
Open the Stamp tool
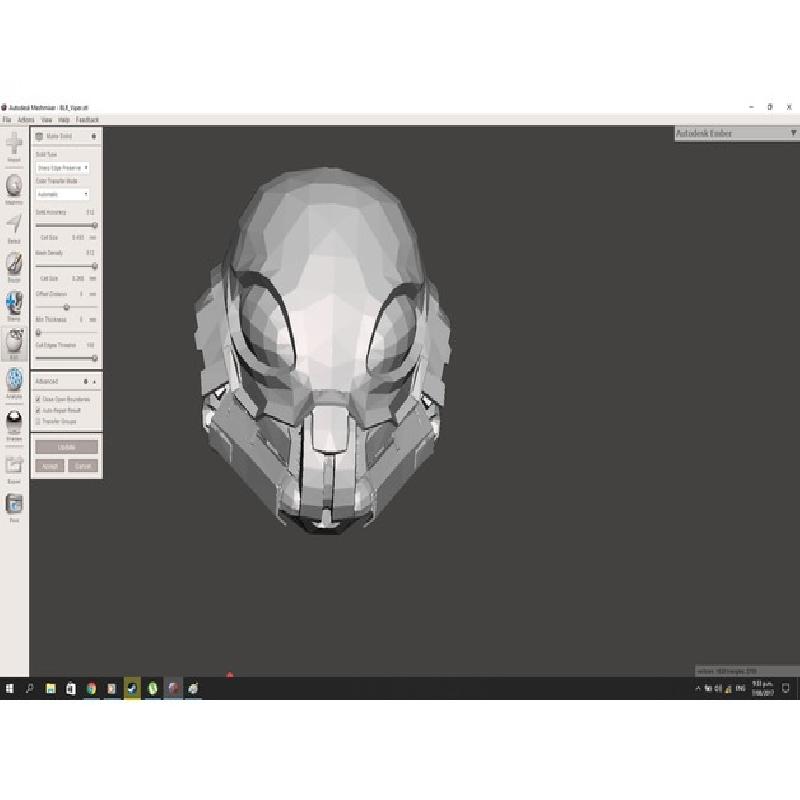tap(14, 306)
